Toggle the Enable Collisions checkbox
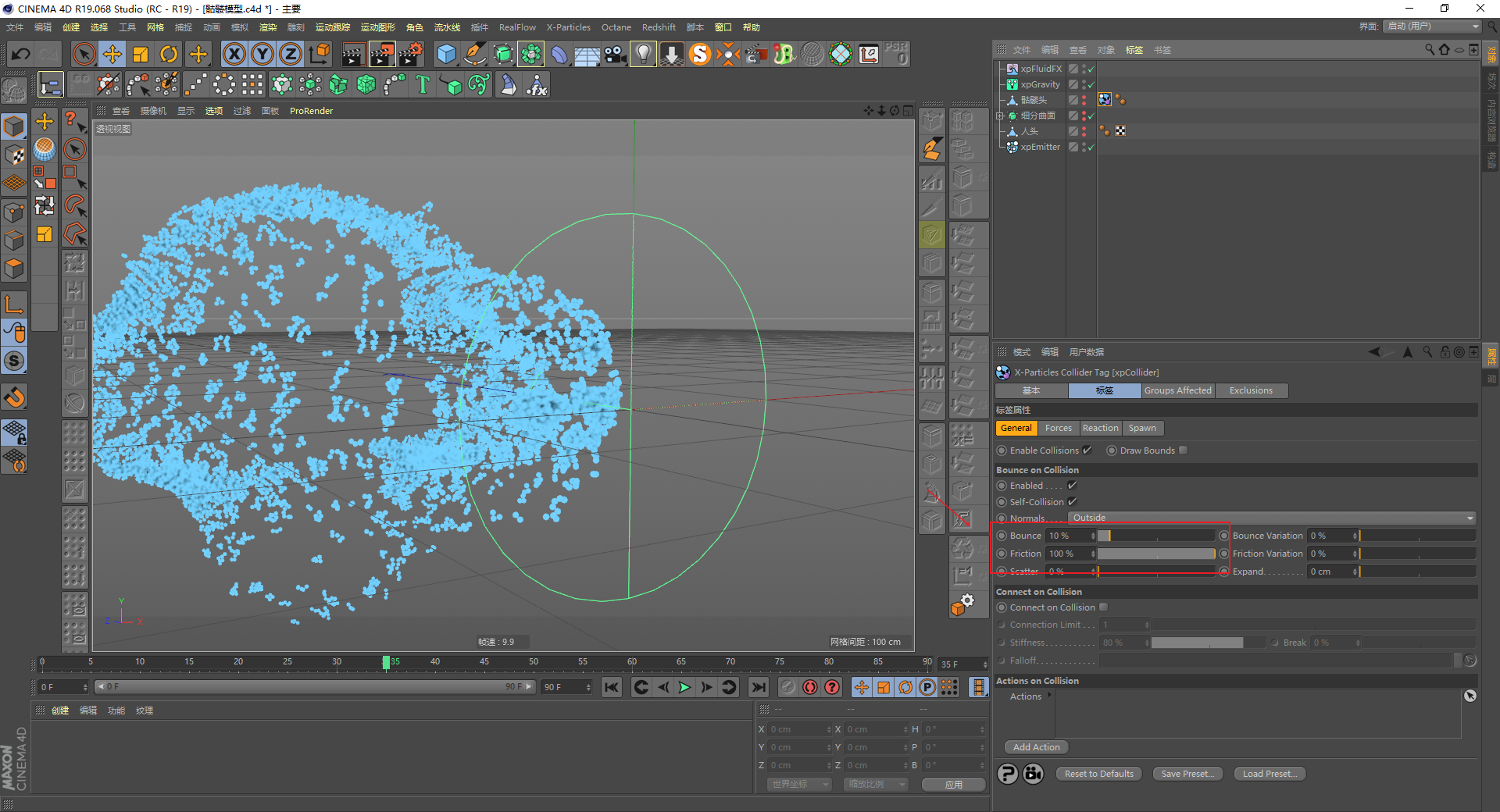 tap(1087, 450)
